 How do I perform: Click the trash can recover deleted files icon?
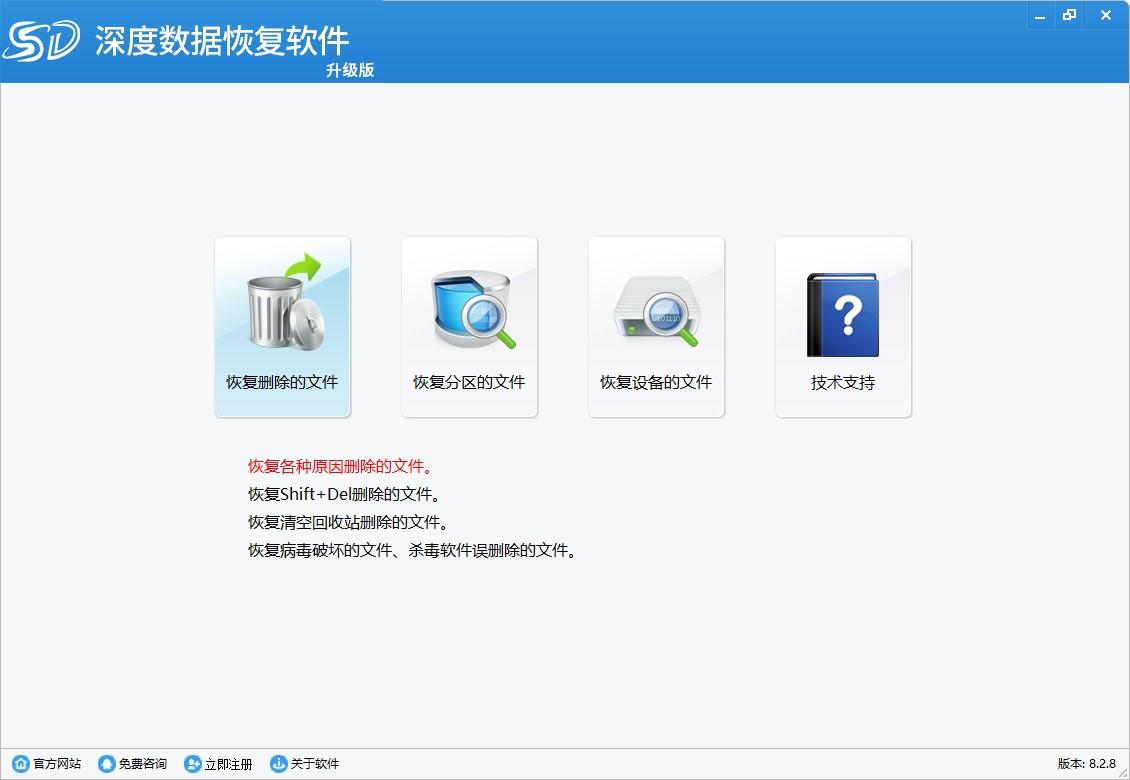coord(285,301)
